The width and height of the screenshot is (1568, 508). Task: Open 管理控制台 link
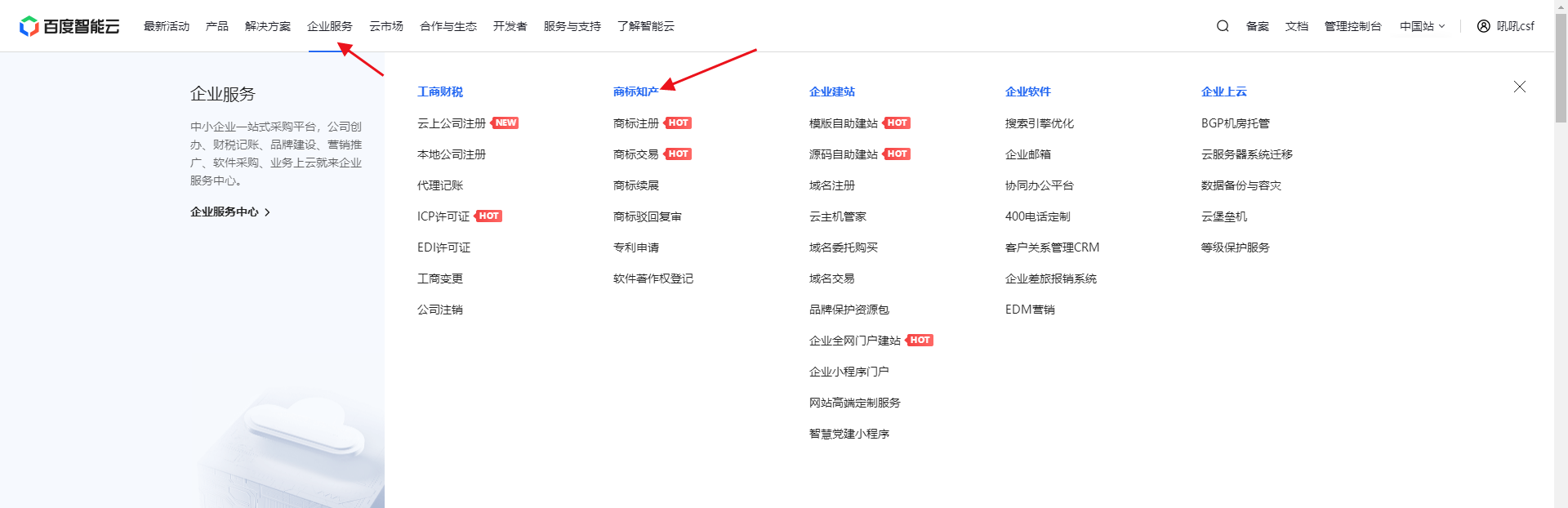[x=1353, y=26]
